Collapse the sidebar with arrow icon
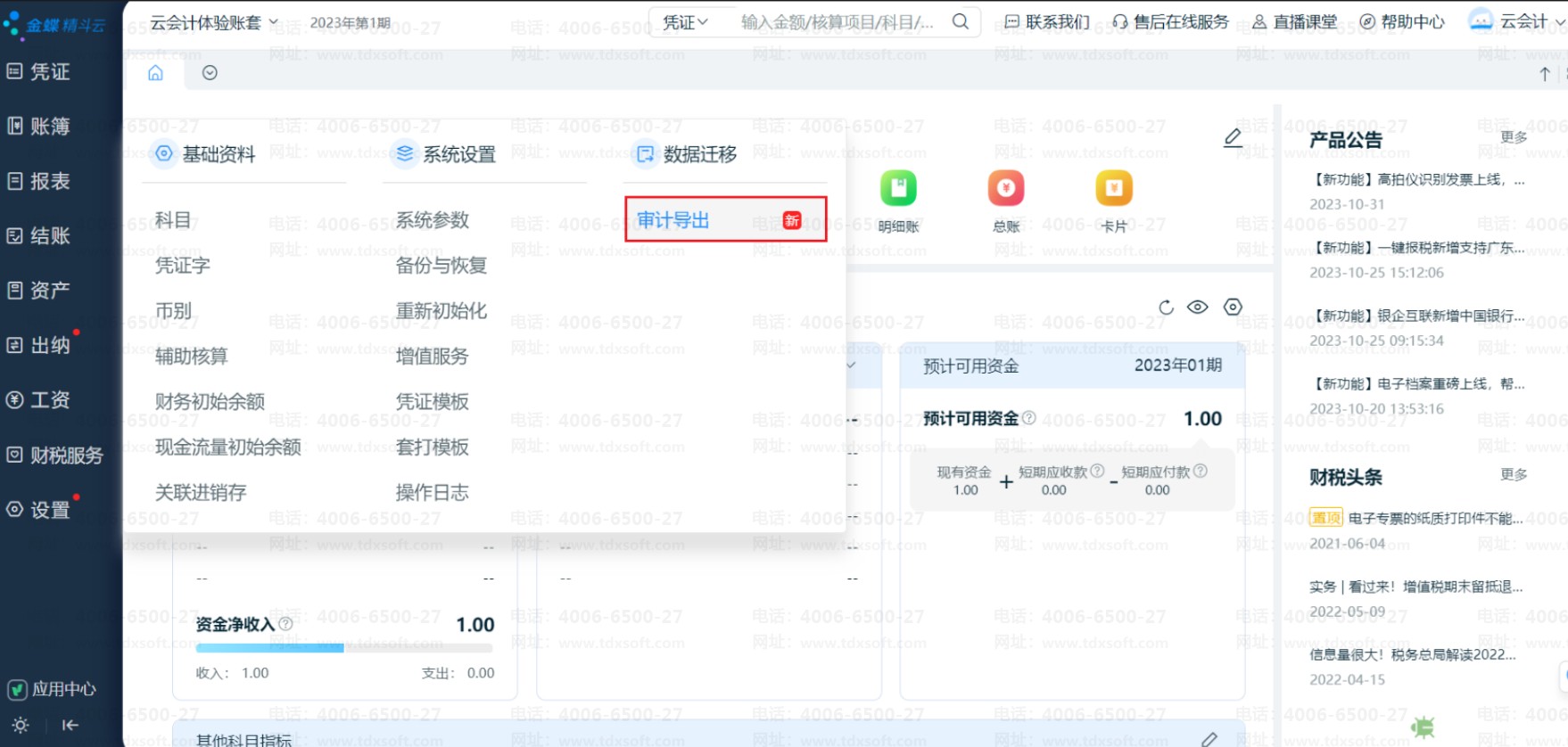This screenshot has width=1568, height=747. (x=70, y=726)
